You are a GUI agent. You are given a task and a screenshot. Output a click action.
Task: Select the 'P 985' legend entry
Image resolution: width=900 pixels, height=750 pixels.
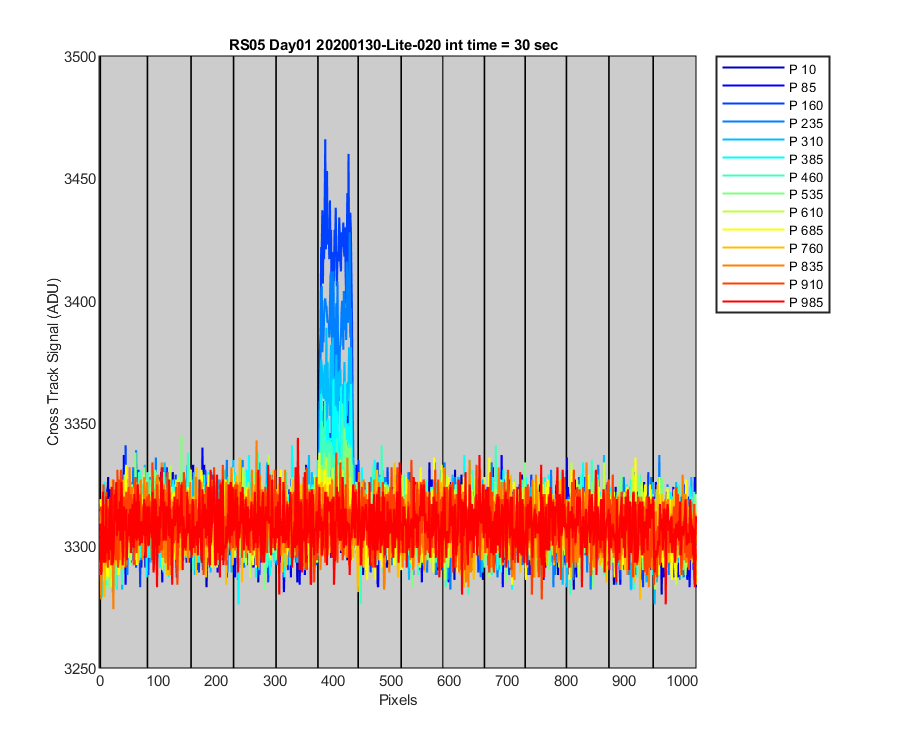tap(773, 302)
